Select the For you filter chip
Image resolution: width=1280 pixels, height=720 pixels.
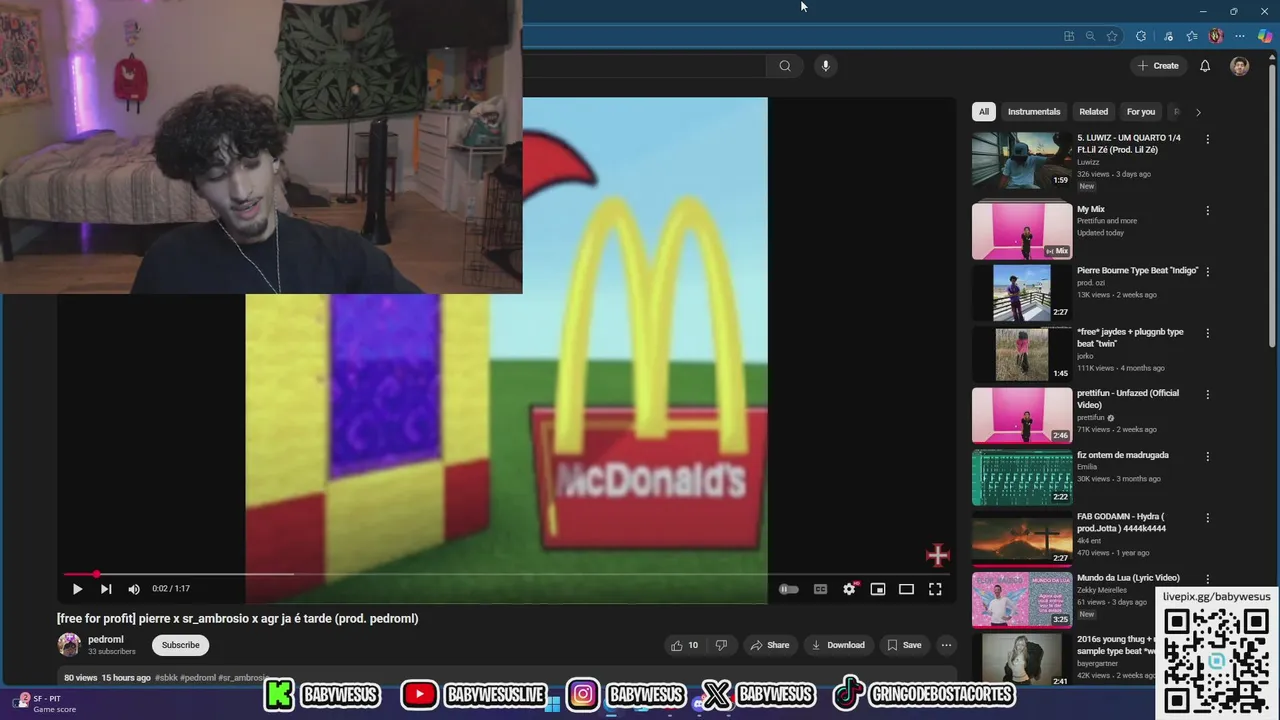point(1140,112)
